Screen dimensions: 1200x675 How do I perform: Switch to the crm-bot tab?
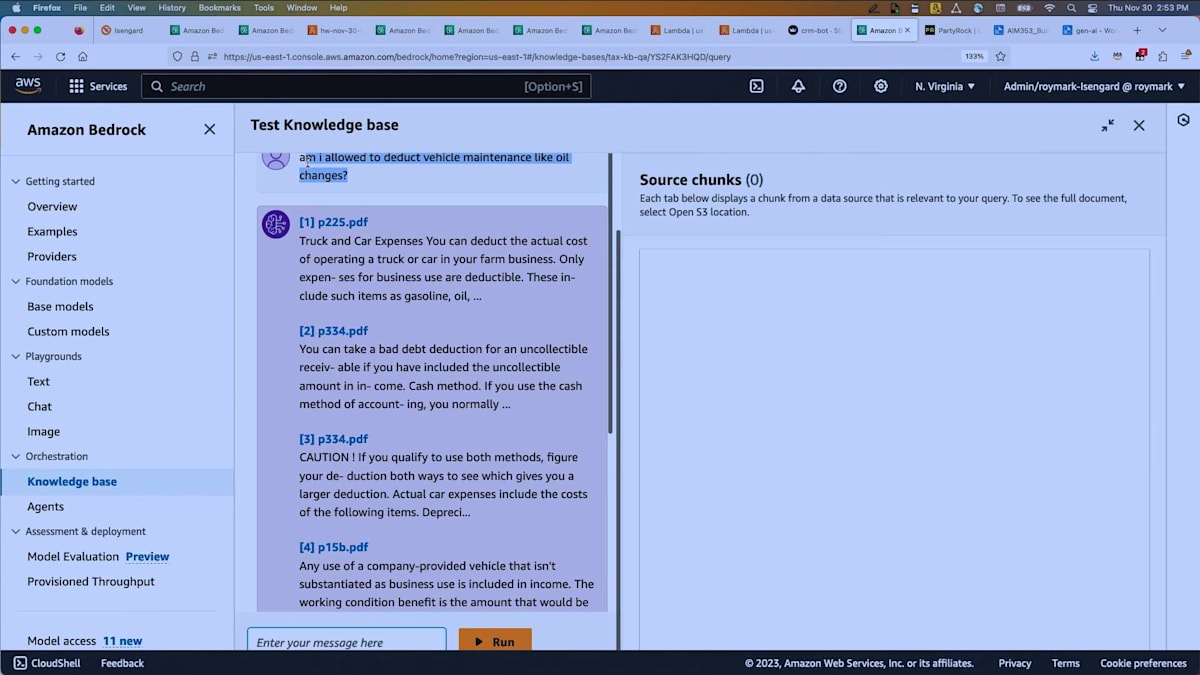tap(815, 30)
